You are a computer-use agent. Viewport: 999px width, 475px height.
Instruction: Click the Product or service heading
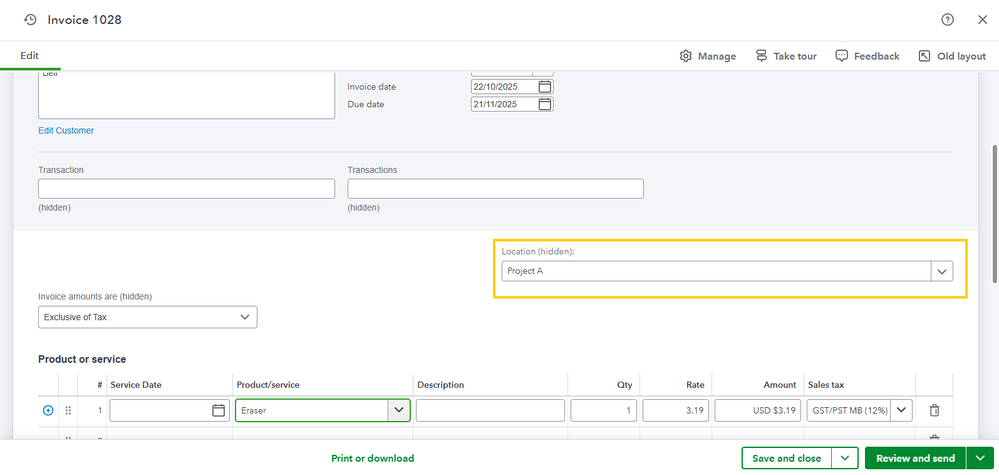coord(82,359)
